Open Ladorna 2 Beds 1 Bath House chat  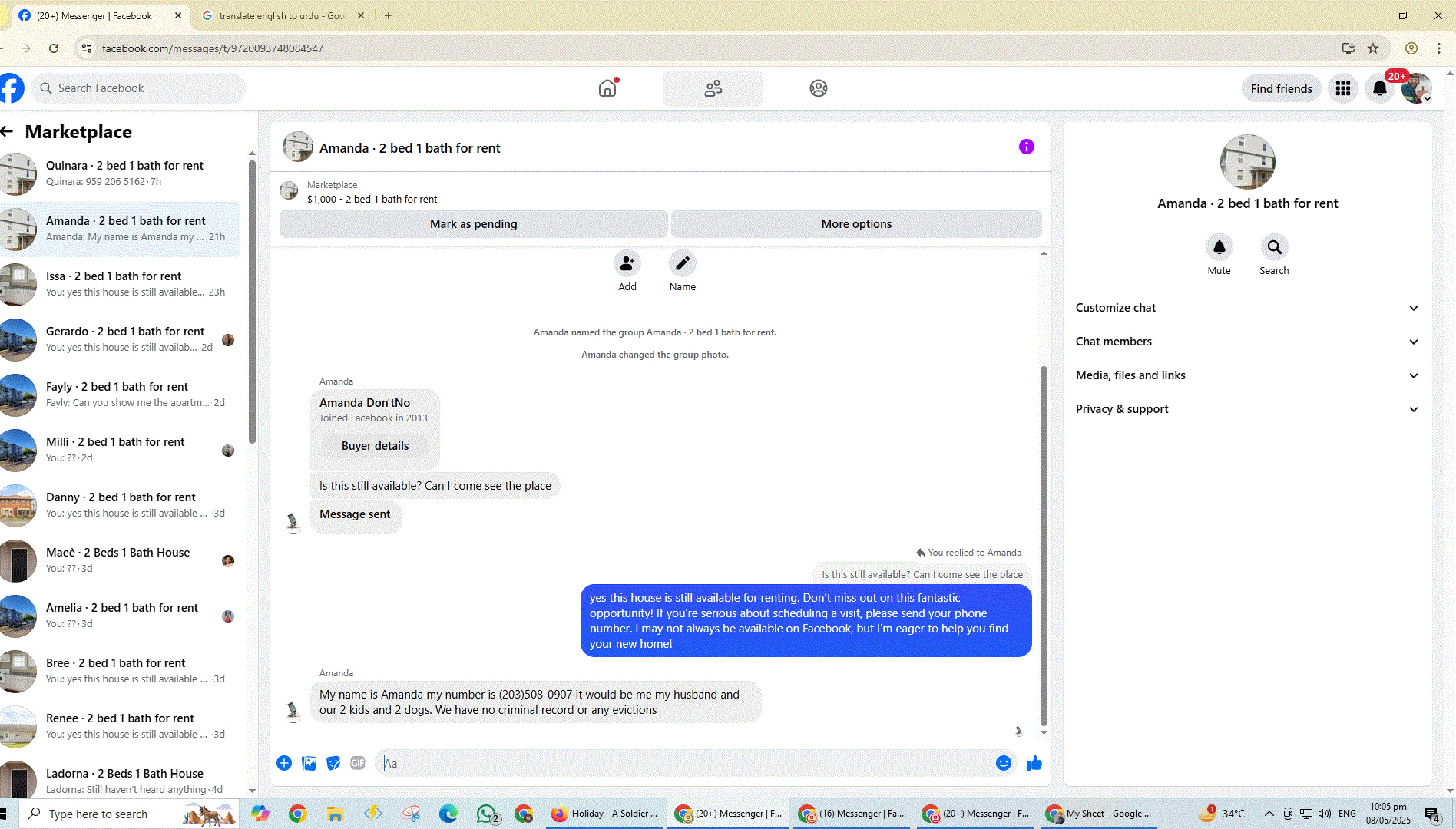(121, 779)
